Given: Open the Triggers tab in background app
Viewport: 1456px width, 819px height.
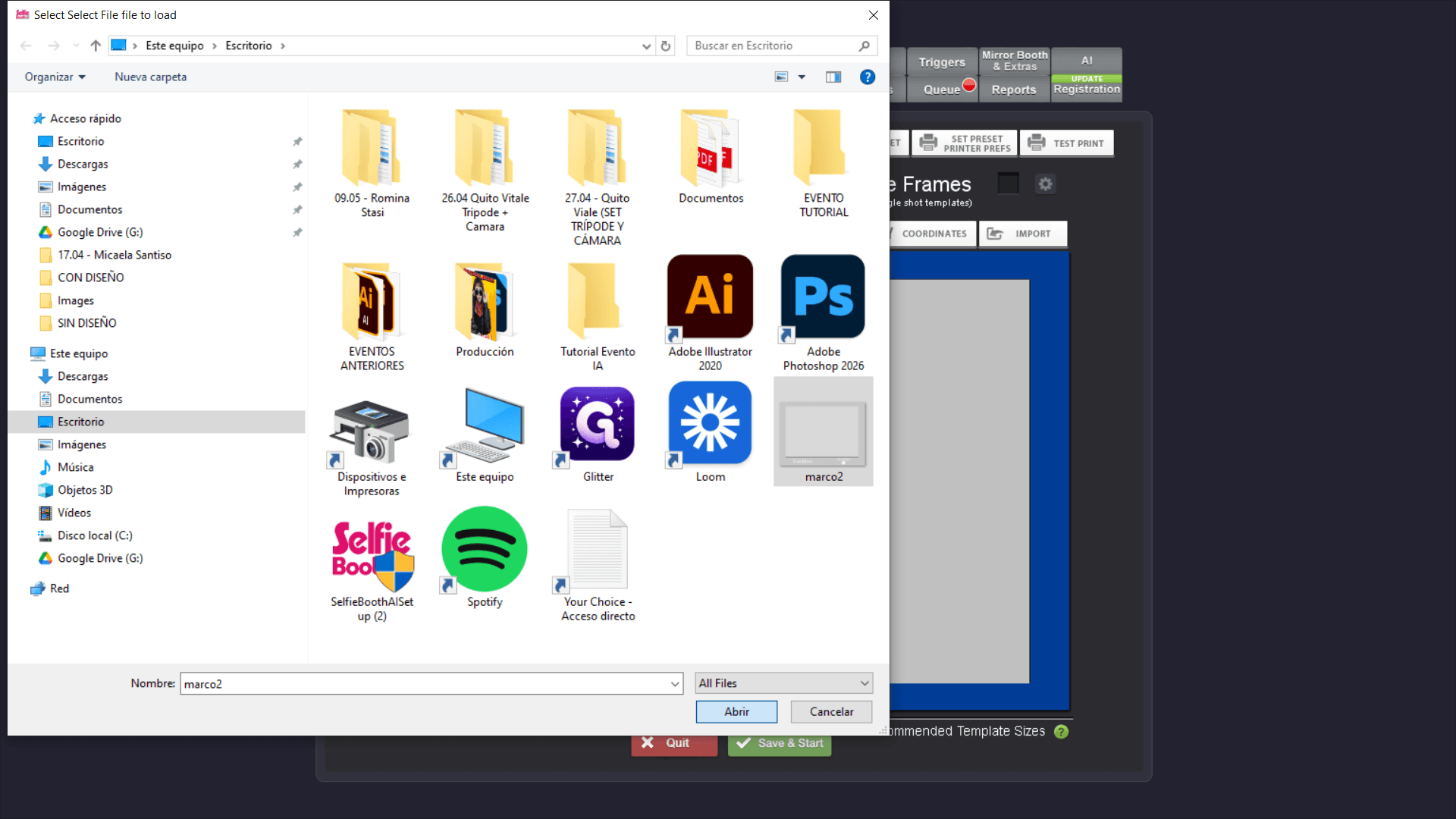Looking at the screenshot, I should [x=942, y=61].
